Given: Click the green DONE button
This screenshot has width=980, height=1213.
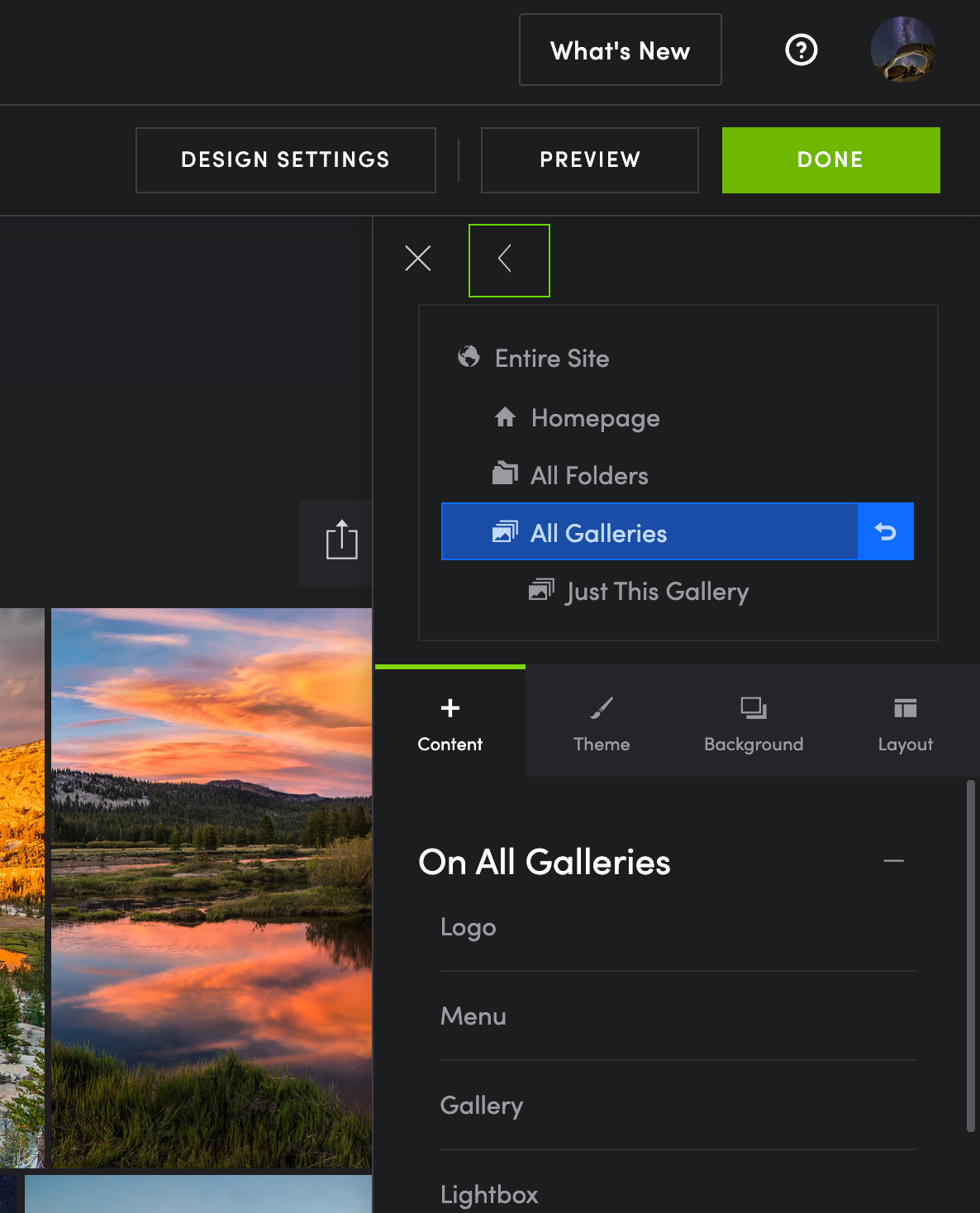Looking at the screenshot, I should (x=830, y=160).
